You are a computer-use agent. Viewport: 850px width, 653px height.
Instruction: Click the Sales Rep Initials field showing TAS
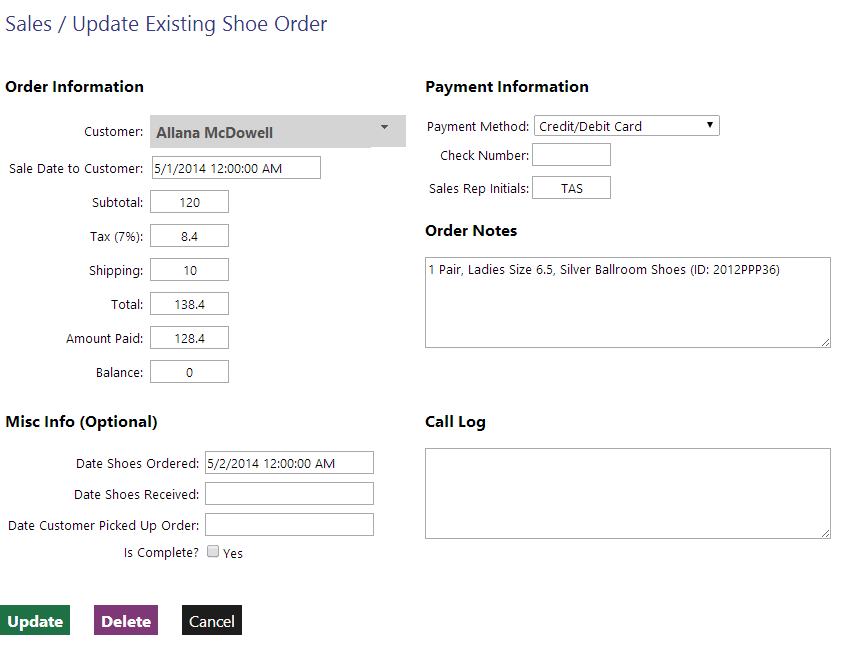coord(571,187)
